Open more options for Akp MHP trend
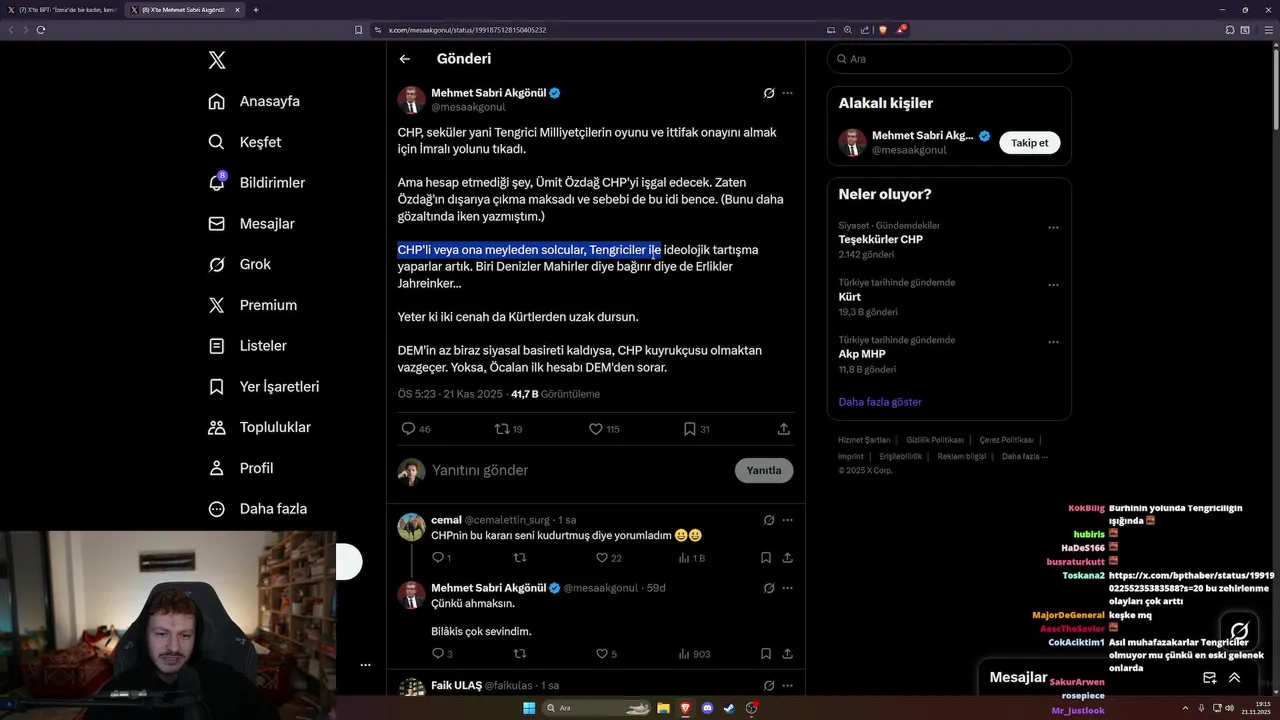 click(x=1053, y=342)
